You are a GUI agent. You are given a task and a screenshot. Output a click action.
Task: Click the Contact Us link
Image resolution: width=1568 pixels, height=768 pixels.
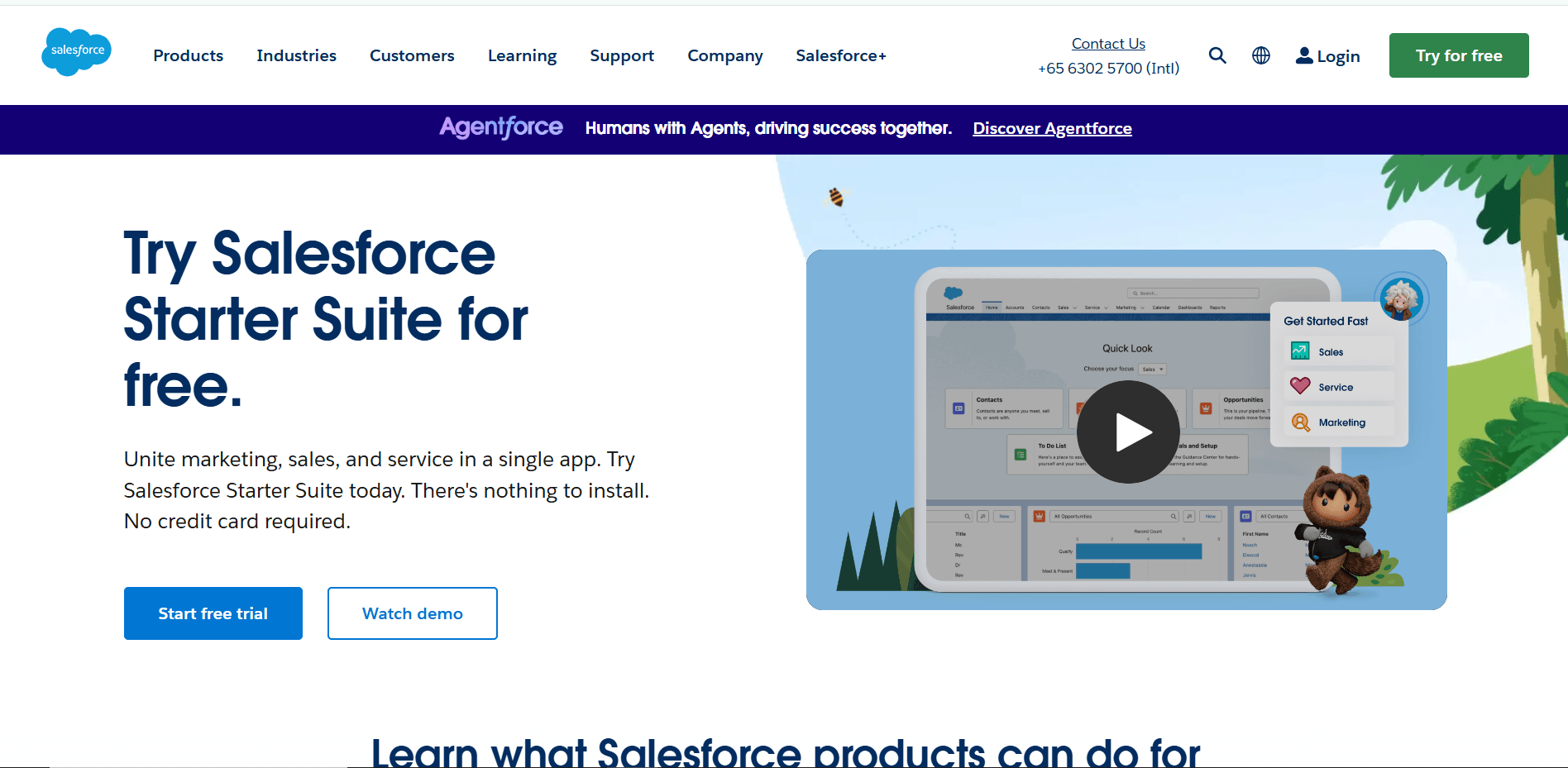(1108, 43)
